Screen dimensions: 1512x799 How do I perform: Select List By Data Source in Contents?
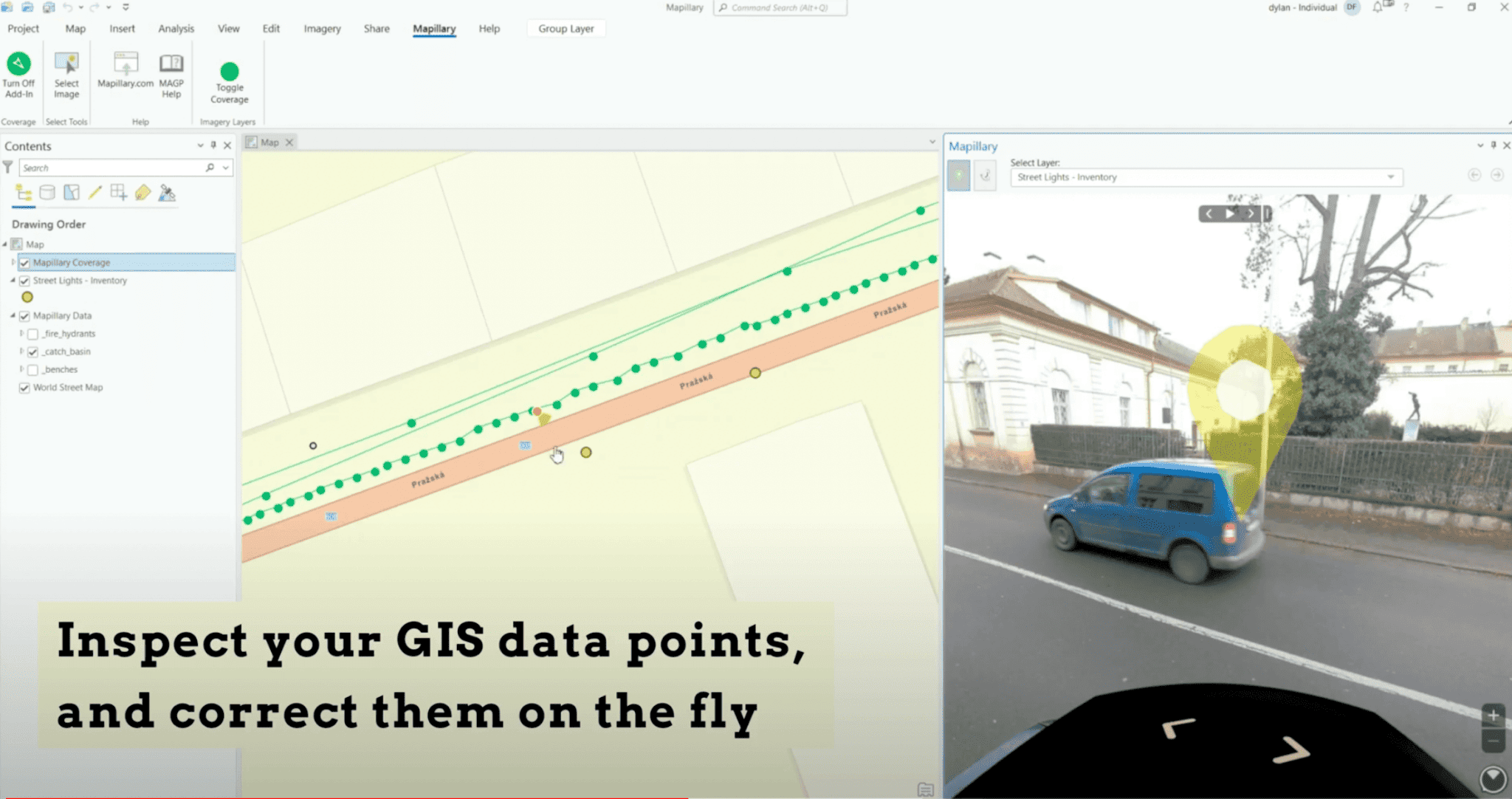pyautogui.click(x=47, y=193)
